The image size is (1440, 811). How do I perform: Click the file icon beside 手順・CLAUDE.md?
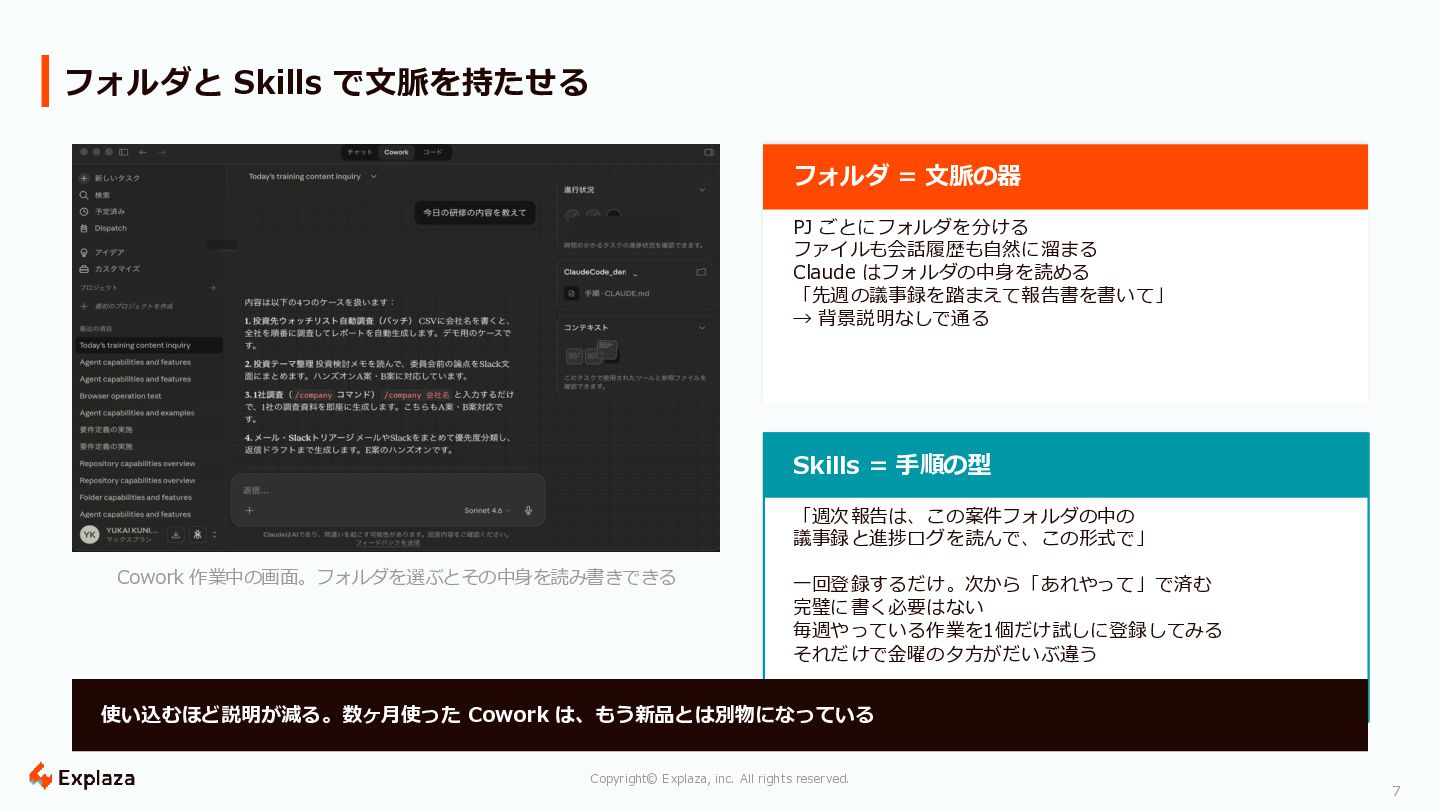point(571,293)
